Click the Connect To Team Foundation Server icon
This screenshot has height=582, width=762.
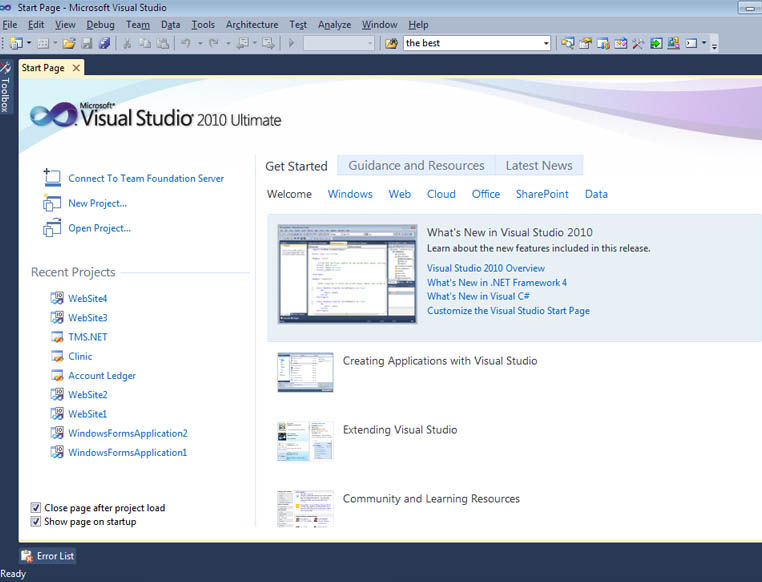[52, 178]
